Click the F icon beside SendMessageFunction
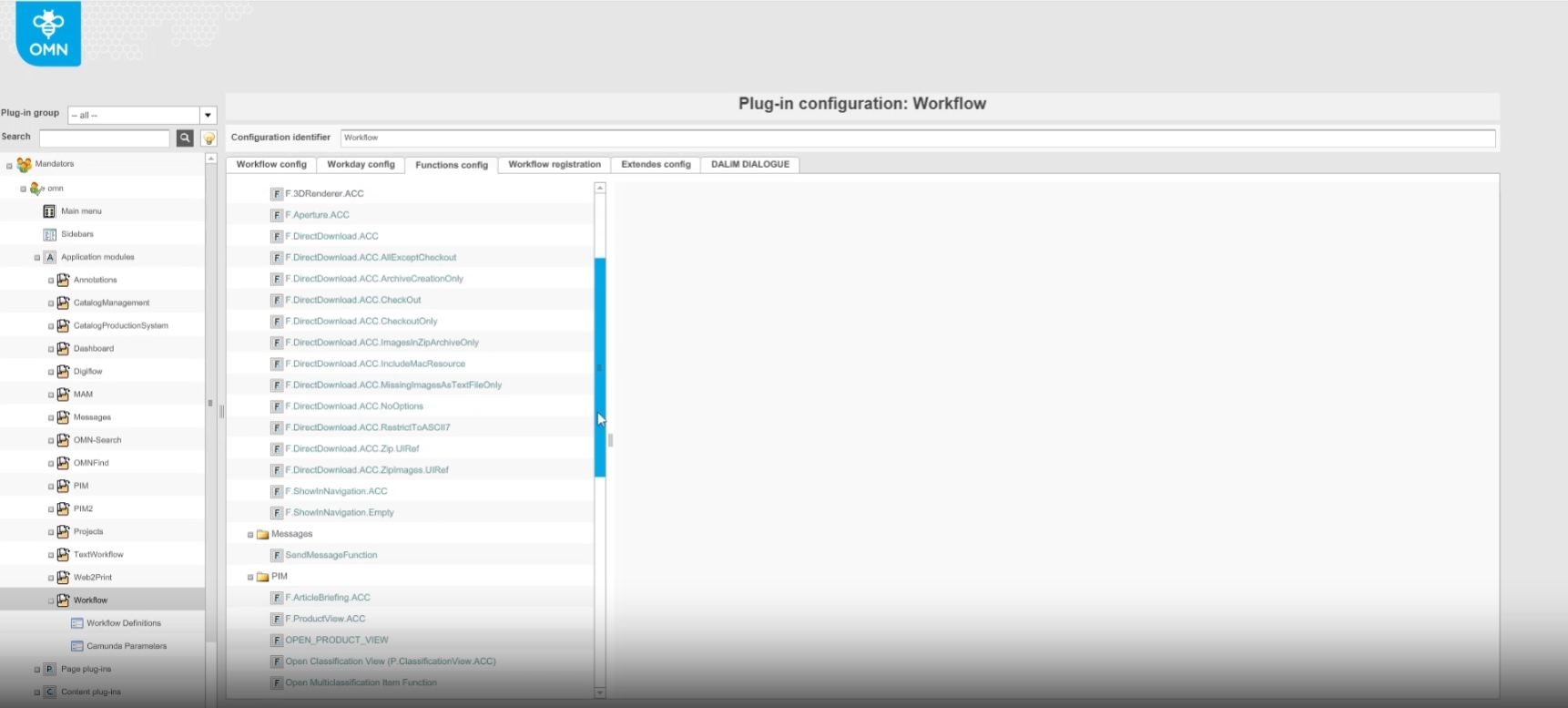Viewport: 1568px width, 708px height. [277, 555]
